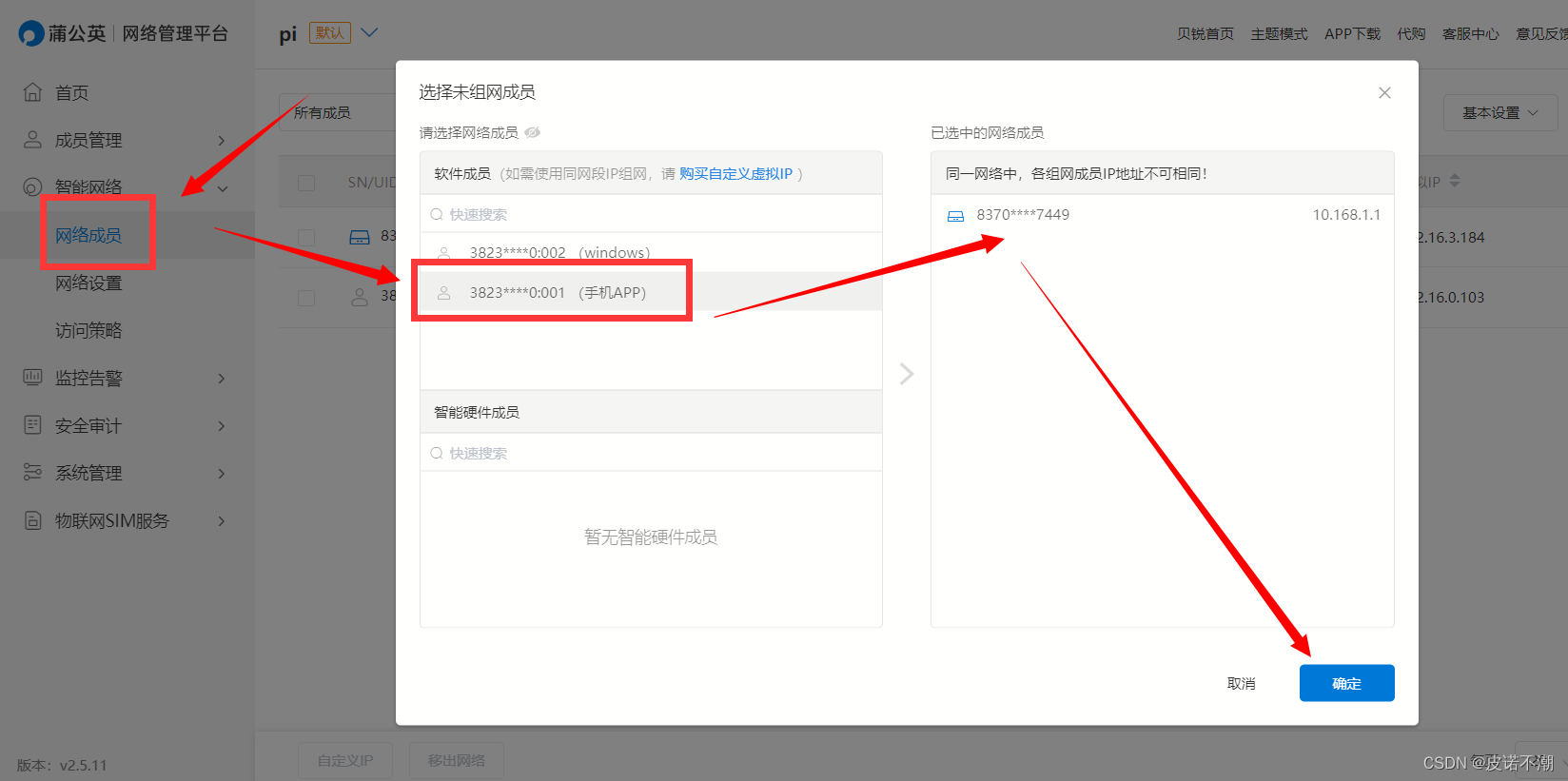Open 代购 in the top navigation

click(1411, 33)
